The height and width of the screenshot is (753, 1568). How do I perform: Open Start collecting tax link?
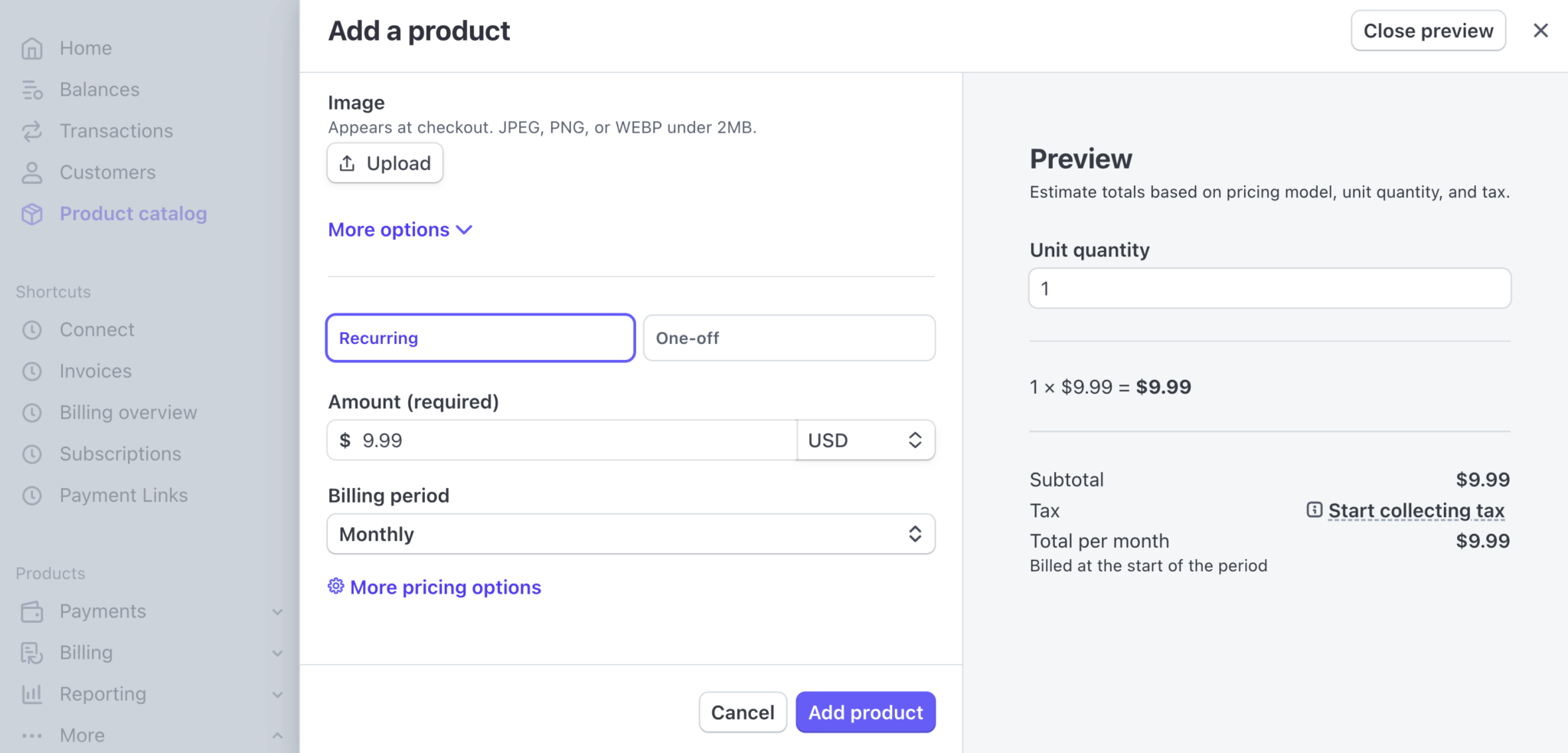(x=1416, y=510)
